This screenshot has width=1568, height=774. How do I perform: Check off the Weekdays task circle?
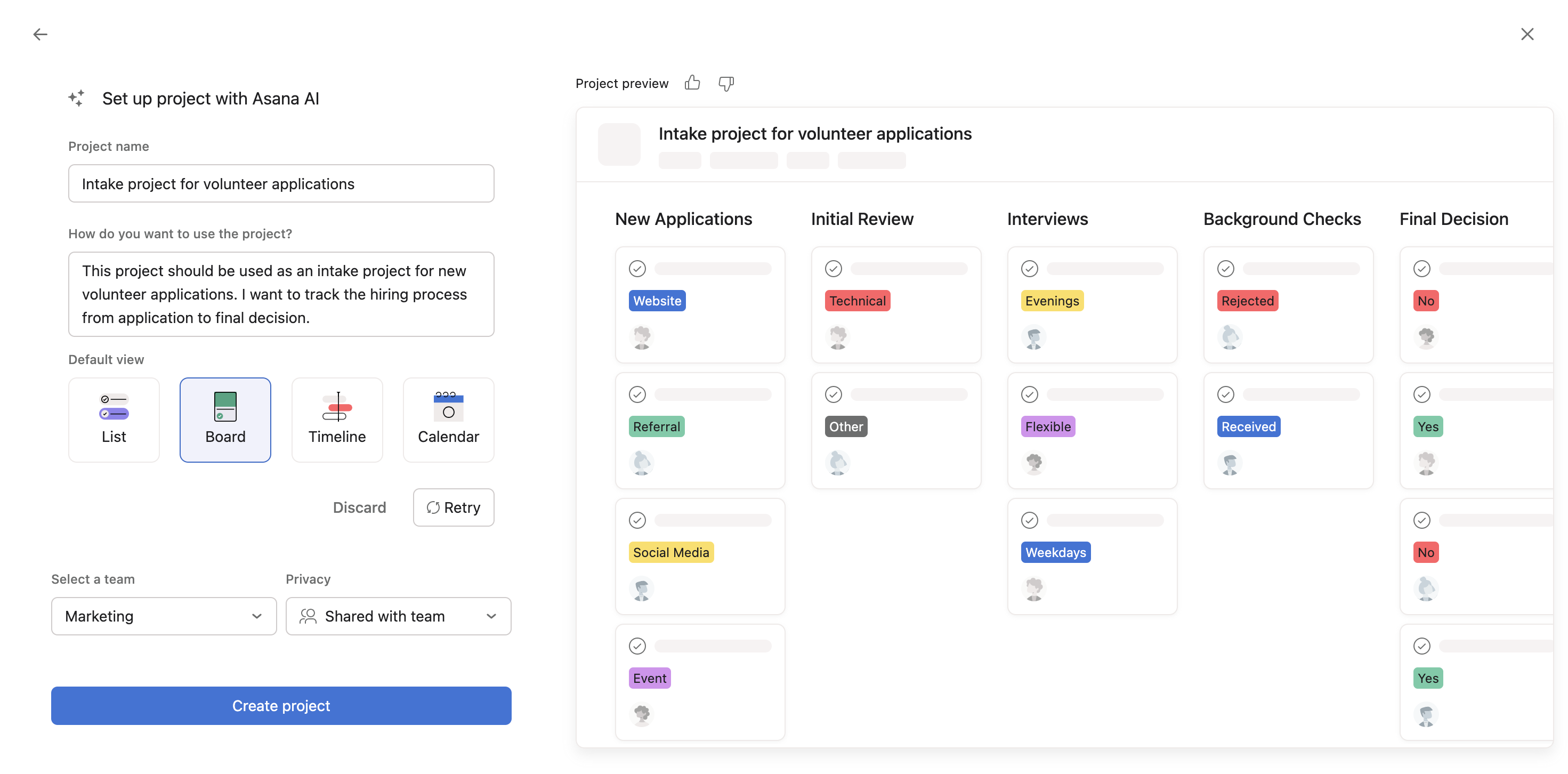(1029, 520)
